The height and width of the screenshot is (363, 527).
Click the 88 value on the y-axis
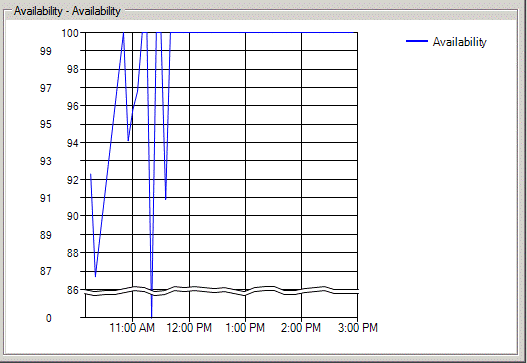tap(73, 253)
